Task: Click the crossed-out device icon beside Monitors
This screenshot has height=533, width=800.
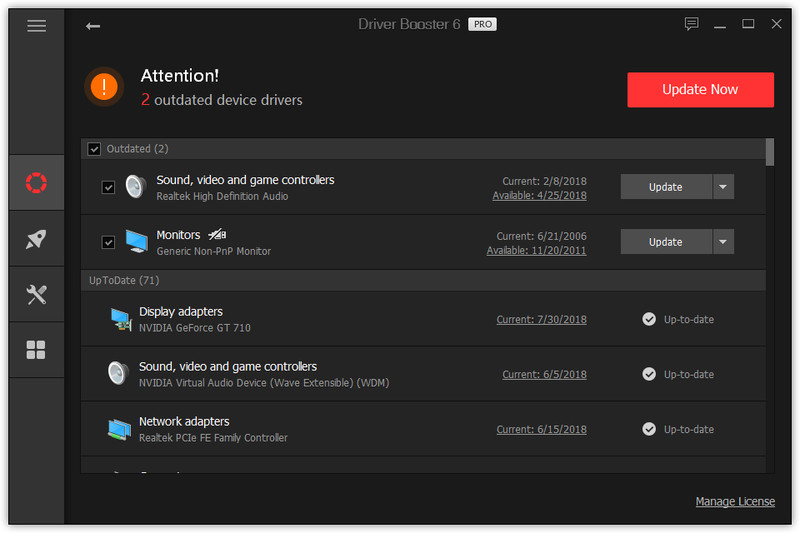Action: point(217,235)
